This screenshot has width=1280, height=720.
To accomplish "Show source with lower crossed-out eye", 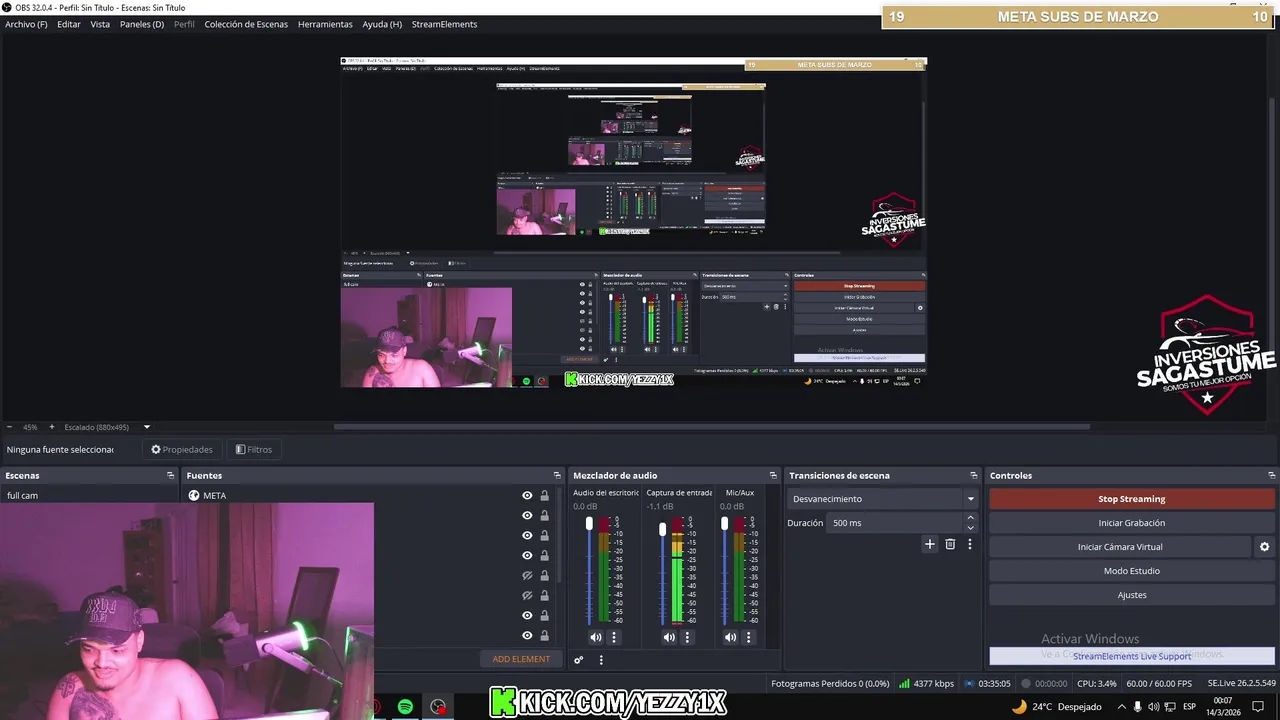I will [527, 595].
